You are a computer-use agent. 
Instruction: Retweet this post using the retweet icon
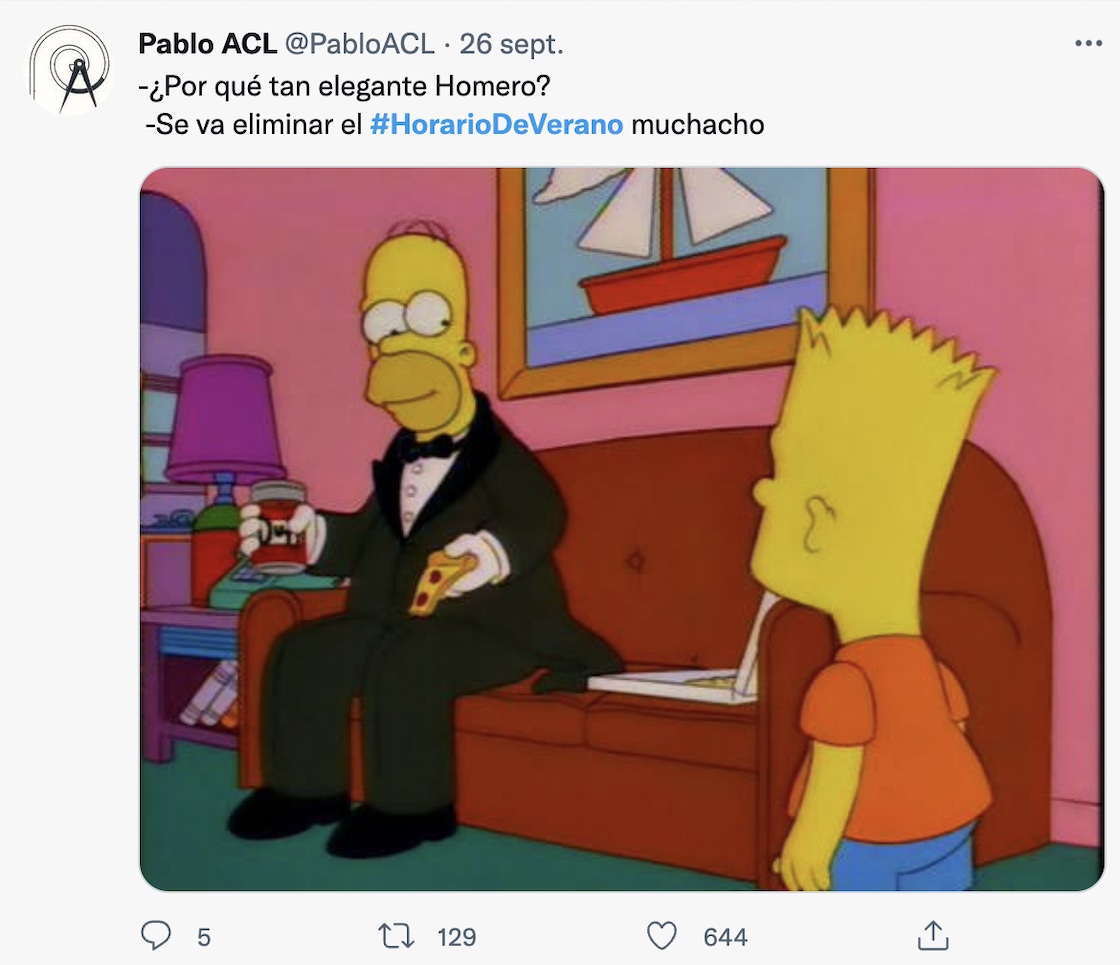(396, 936)
